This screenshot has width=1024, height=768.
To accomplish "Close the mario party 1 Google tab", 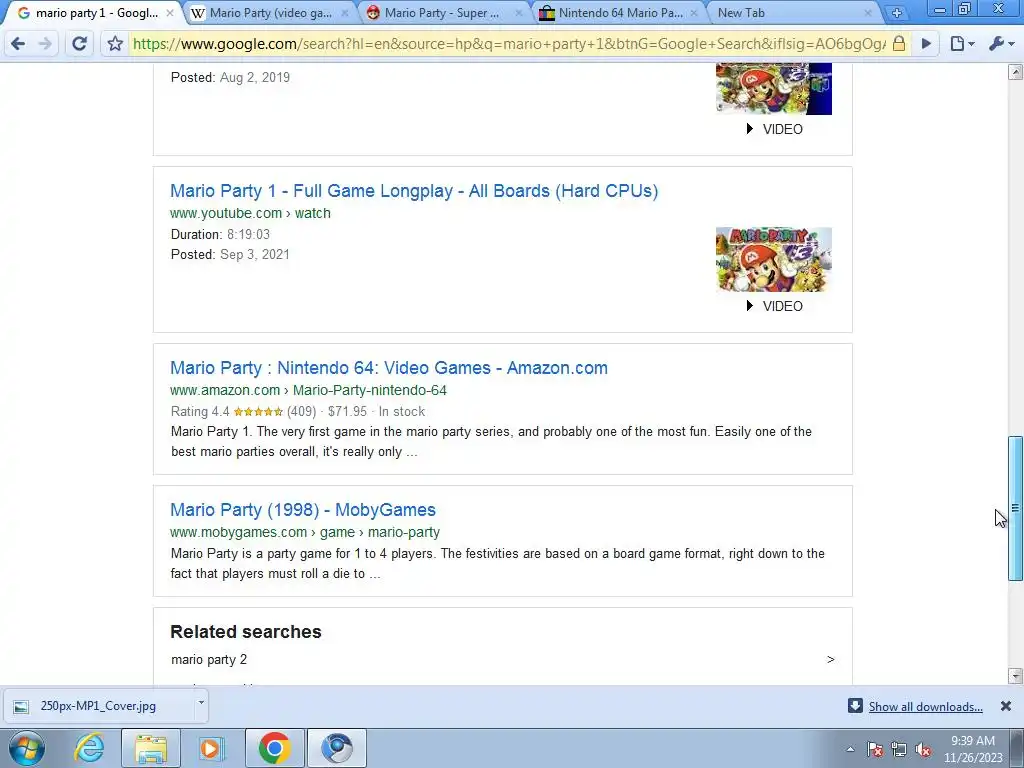I will point(170,12).
